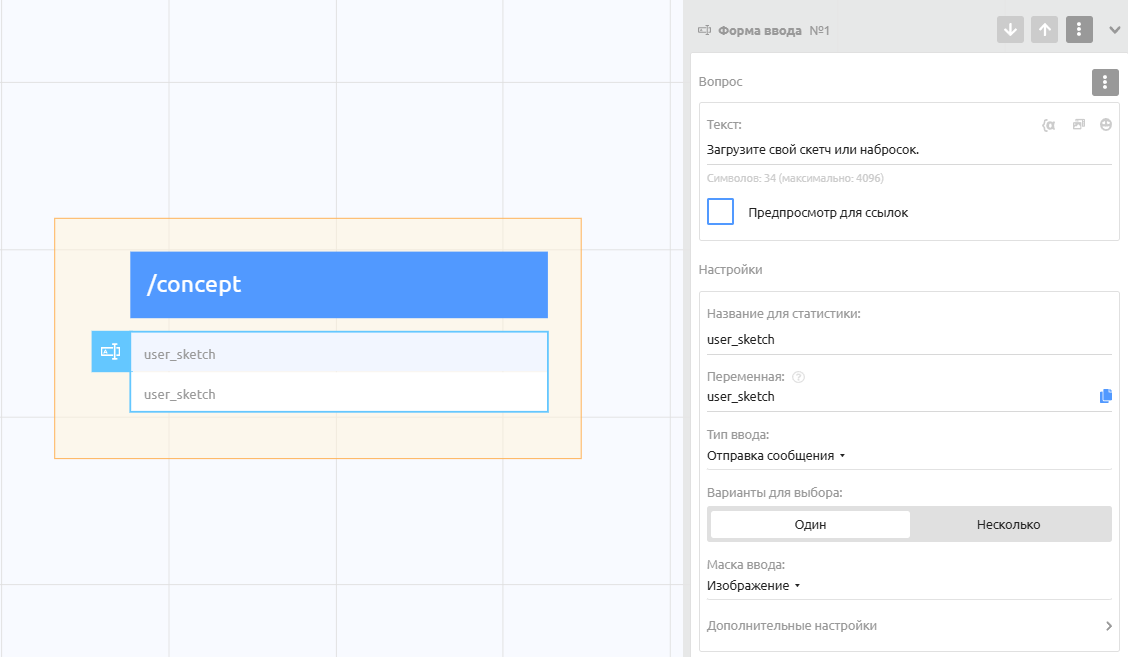Click the input form icon on canvas block
This screenshot has height=657, width=1128.
pyautogui.click(x=111, y=352)
